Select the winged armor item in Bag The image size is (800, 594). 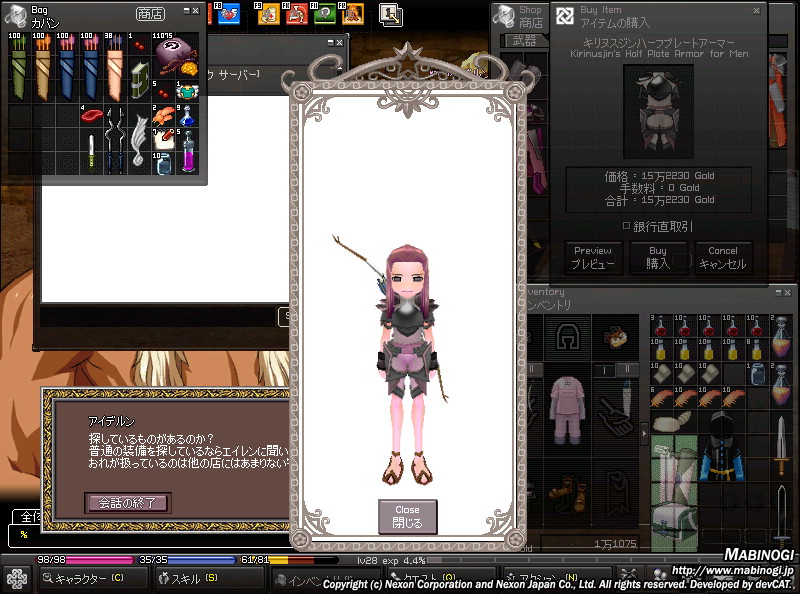[187, 91]
